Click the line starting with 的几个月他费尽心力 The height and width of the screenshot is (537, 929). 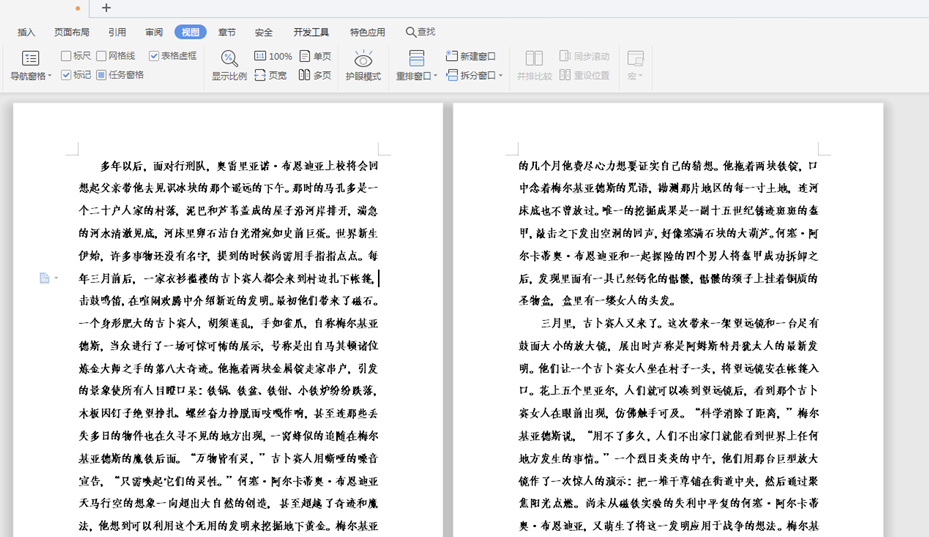[x=668, y=166]
